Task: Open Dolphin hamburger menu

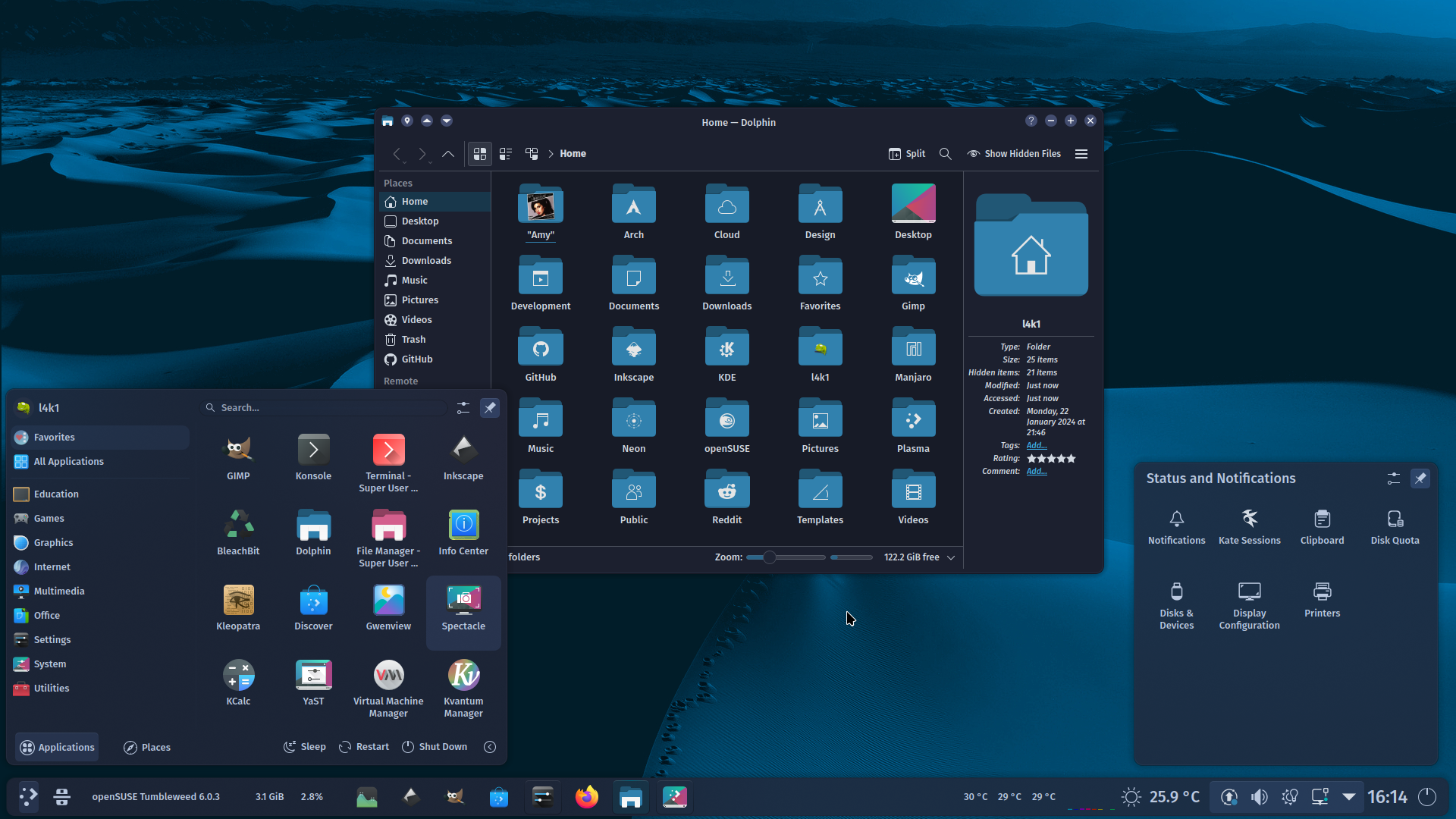Action: [1081, 153]
